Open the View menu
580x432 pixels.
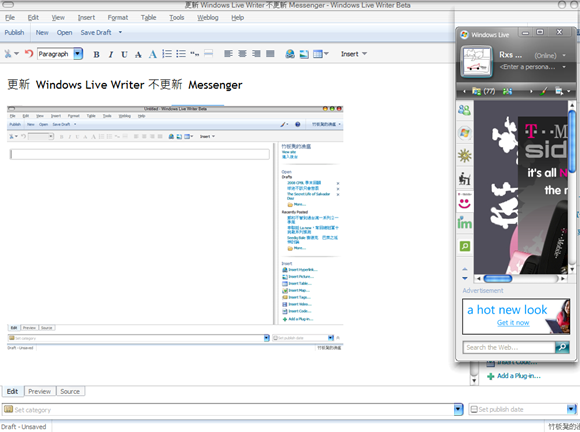click(x=58, y=17)
